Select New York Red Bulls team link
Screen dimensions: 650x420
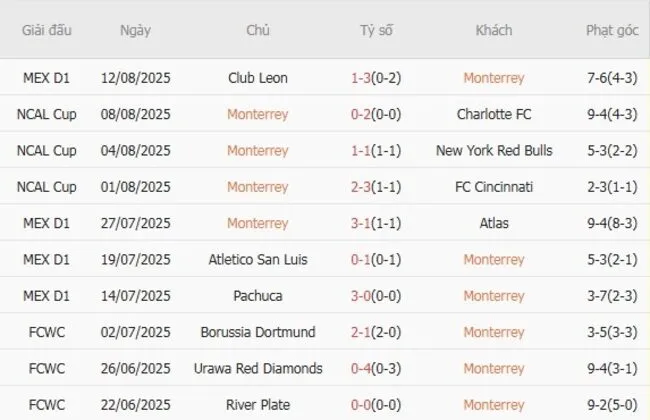[494, 151]
